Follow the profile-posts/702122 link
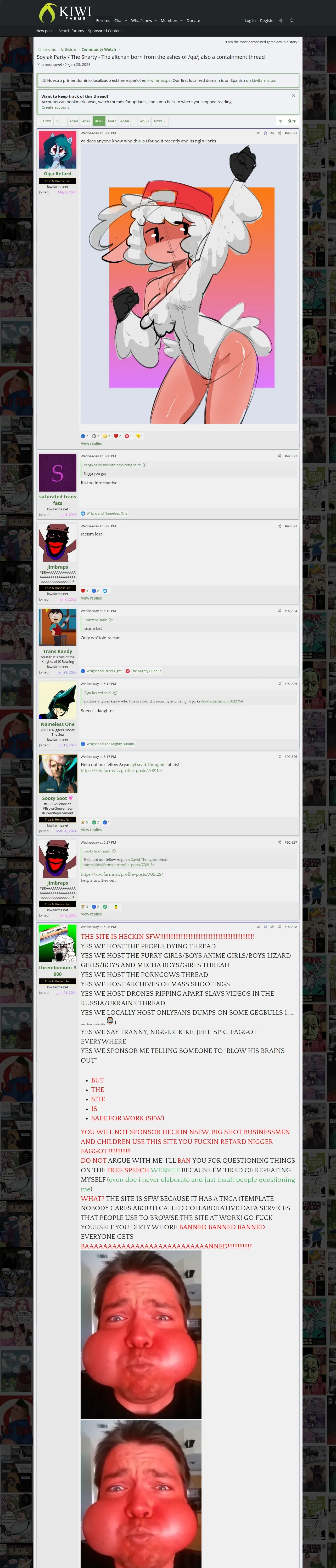 [122, 874]
